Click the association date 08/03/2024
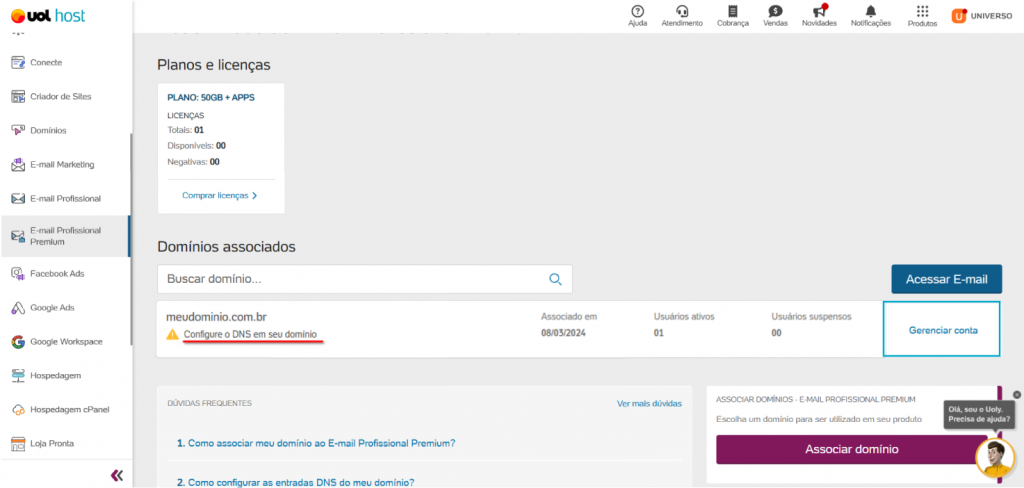 coord(563,333)
